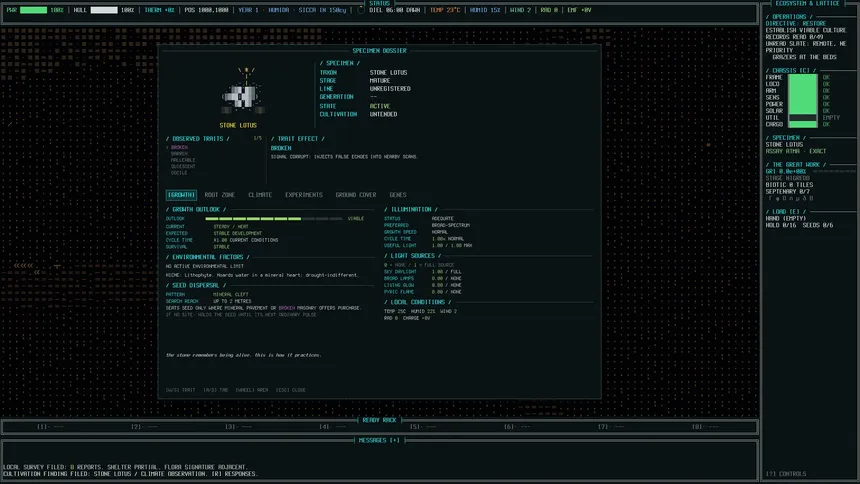The image size is (860, 484).
Task: Click the "EMF +0V" status readout
Action: [x=579, y=10]
